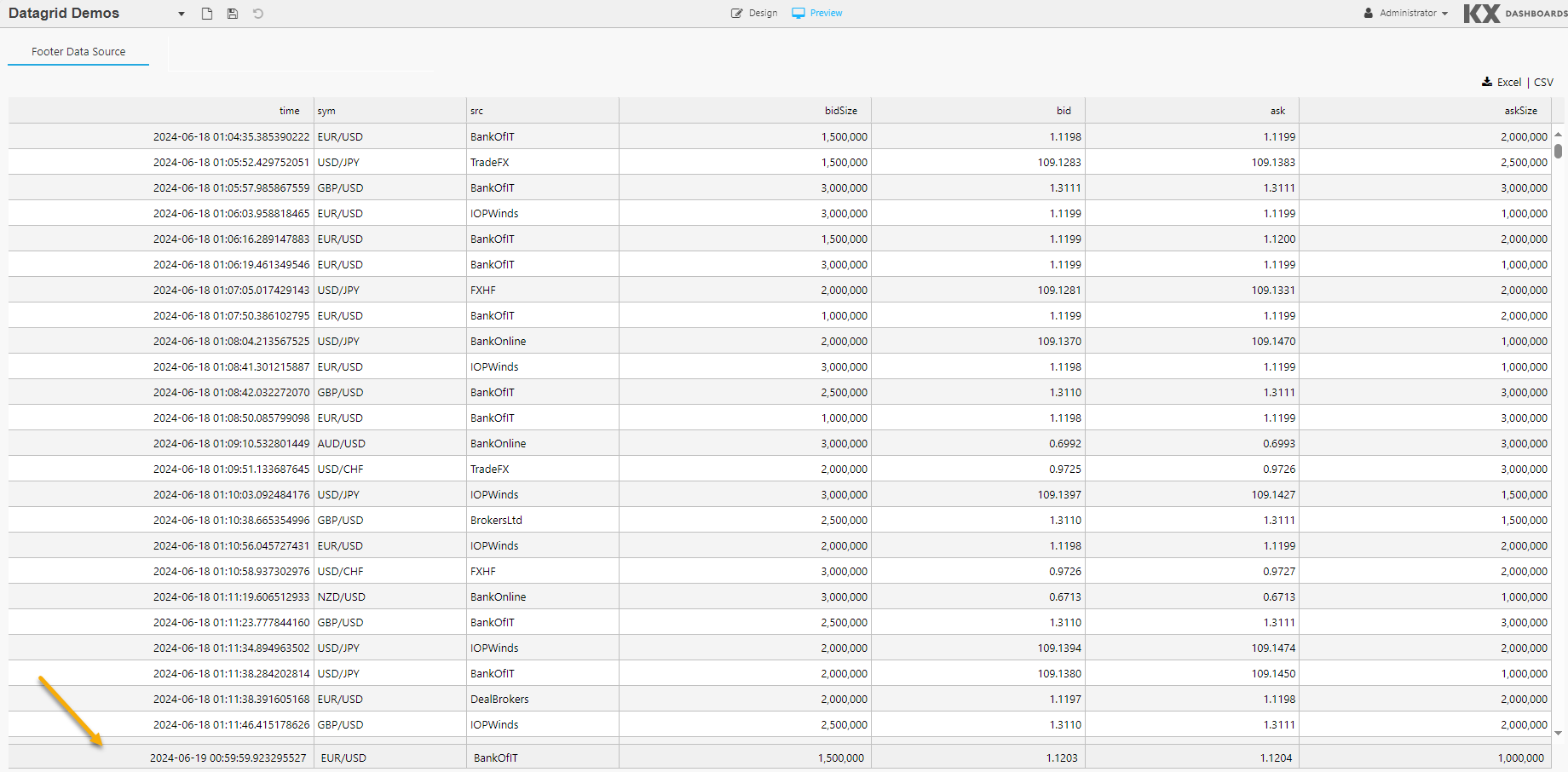1568x772 pixels.
Task: Sort by the sym column header
Action: tap(326, 111)
